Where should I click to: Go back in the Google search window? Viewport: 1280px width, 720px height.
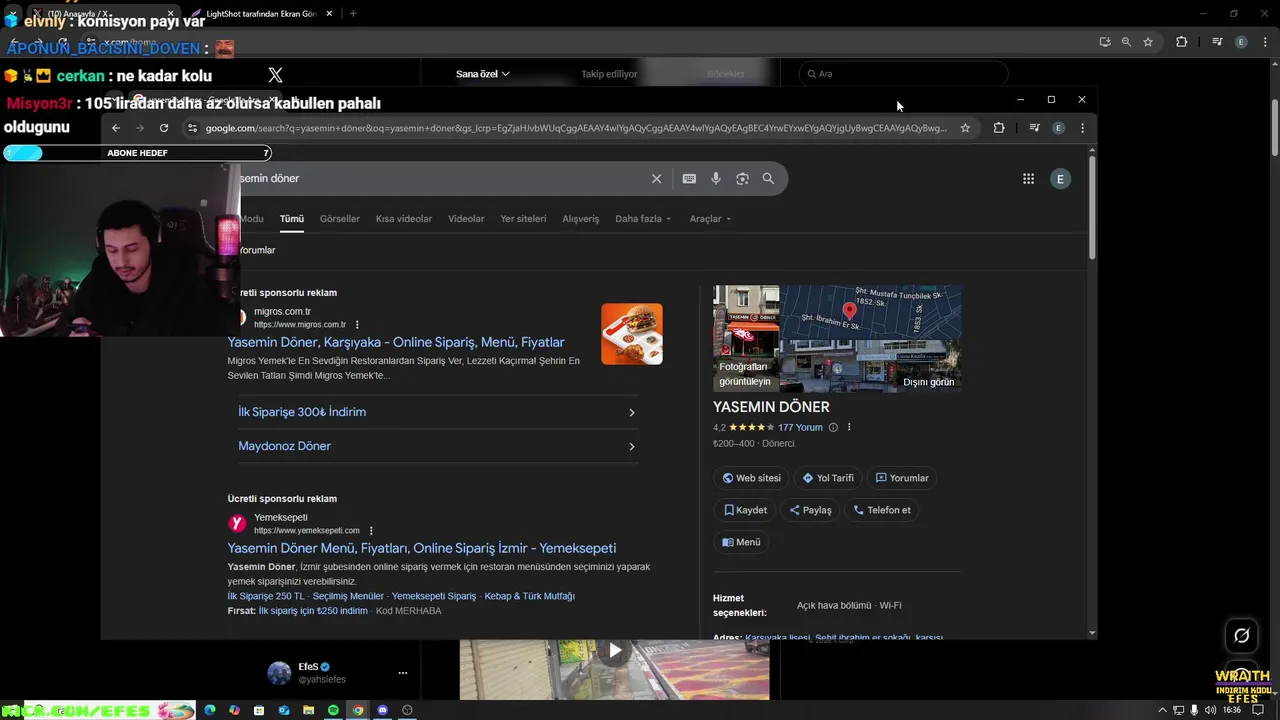[116, 128]
